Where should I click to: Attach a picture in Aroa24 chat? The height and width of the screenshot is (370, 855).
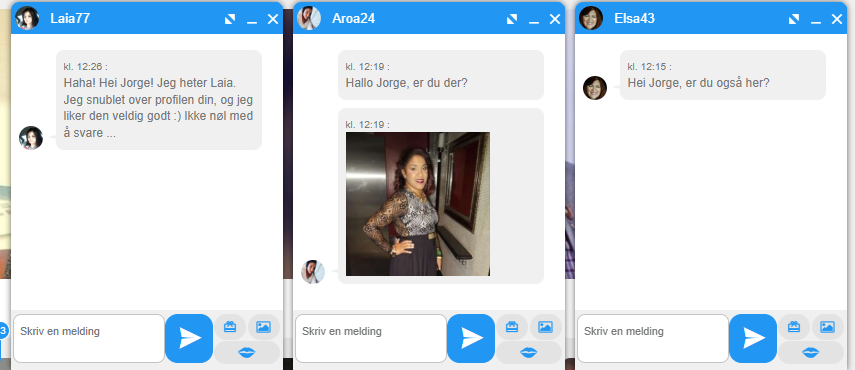[x=546, y=327]
